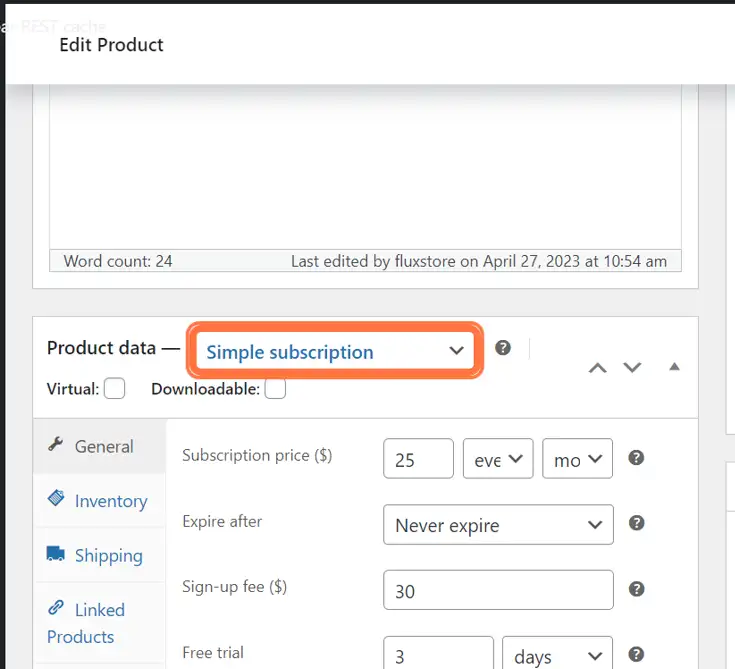Click help icon for Expire after
735x669 pixels.
(x=636, y=523)
